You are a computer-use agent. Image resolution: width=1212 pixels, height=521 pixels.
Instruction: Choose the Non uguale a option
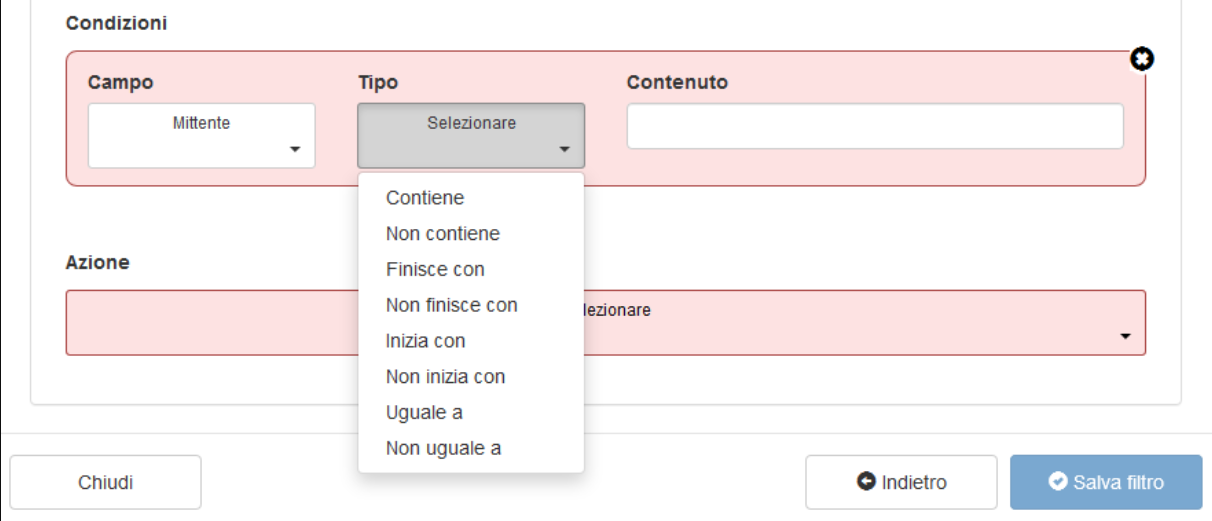[x=443, y=448]
